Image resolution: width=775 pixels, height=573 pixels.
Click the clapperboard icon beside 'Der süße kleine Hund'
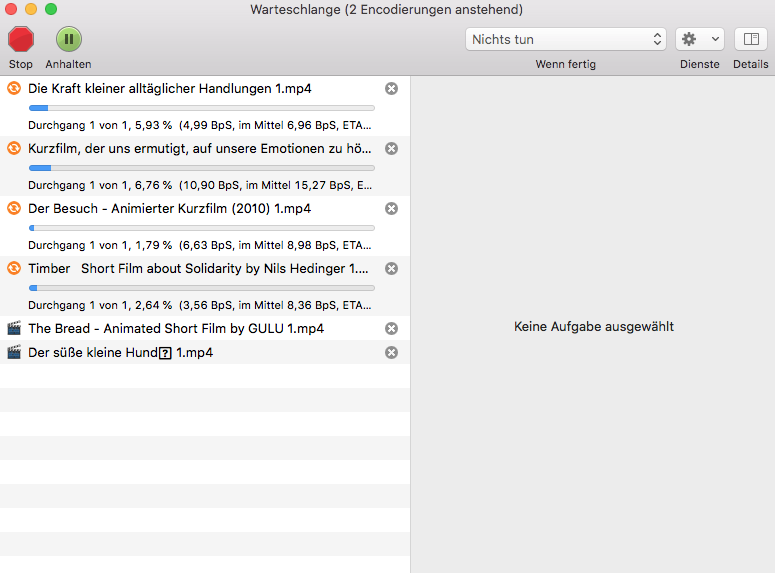click(x=14, y=352)
